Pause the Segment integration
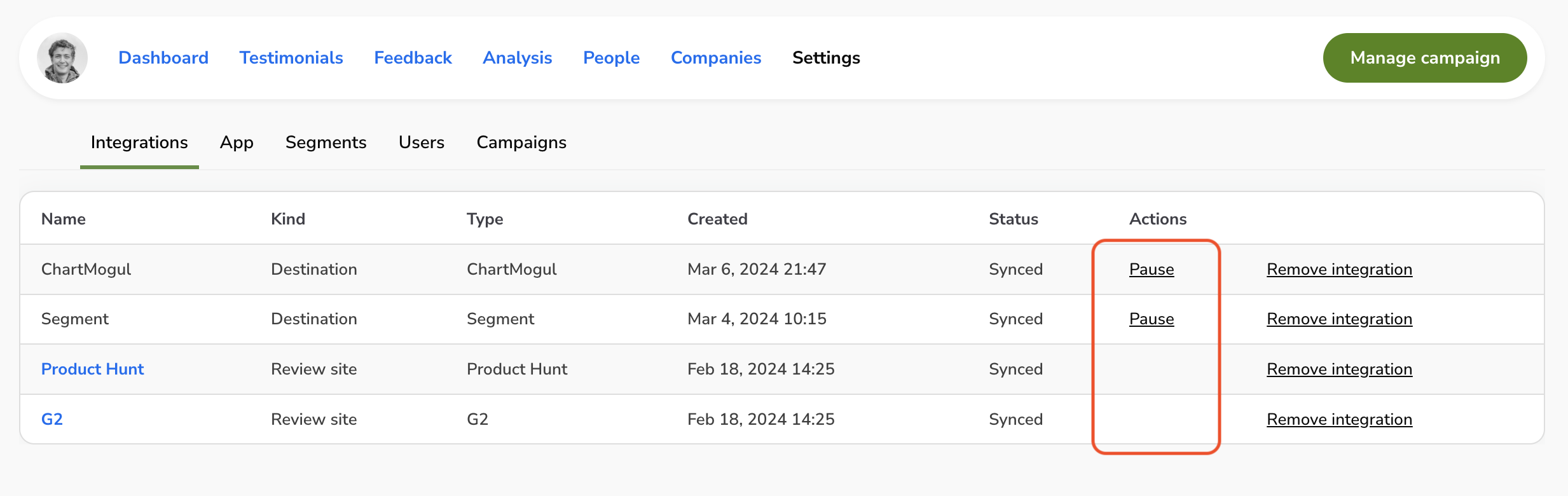The image size is (1568, 496). [1151, 319]
